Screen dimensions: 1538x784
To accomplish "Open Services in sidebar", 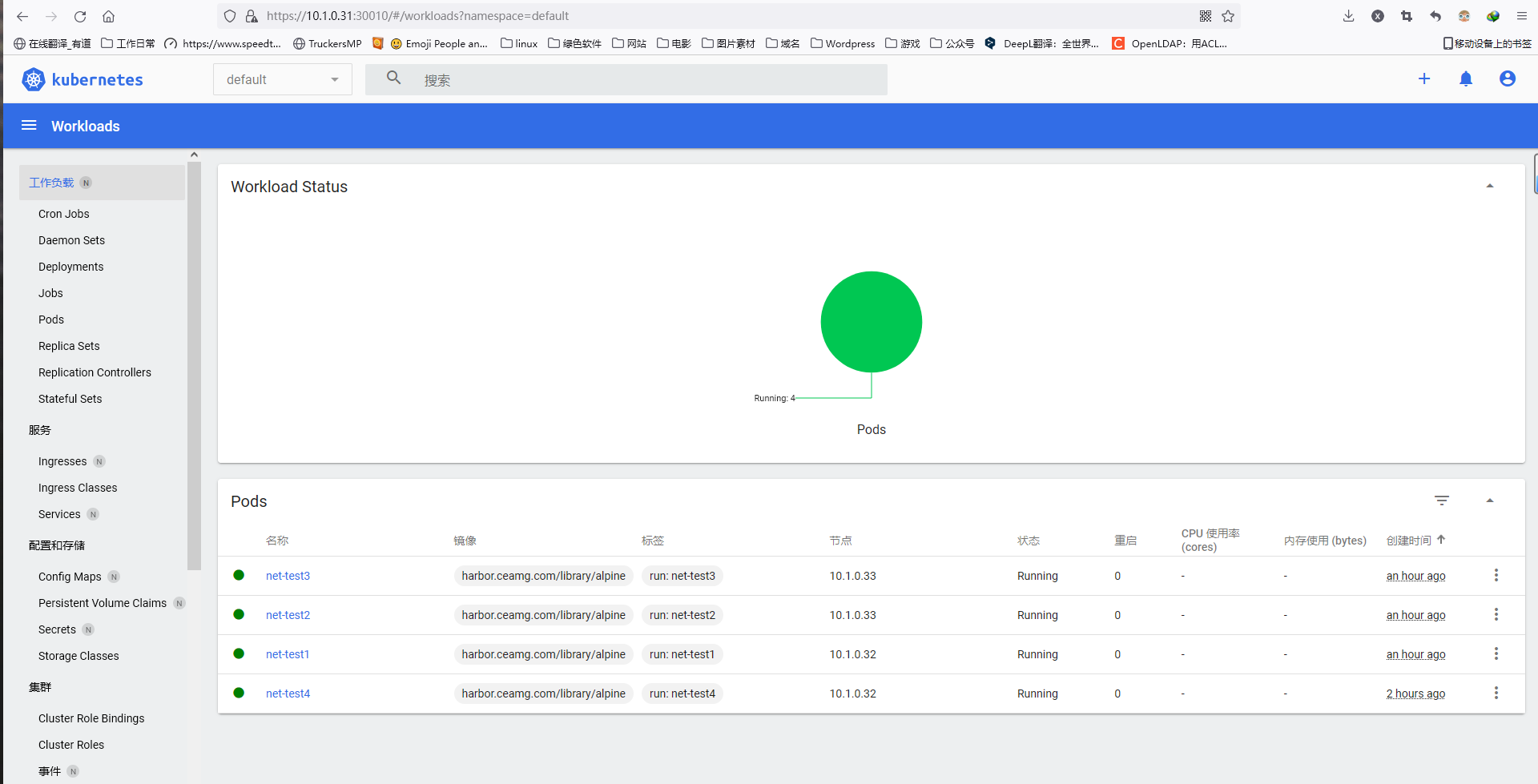I will pyautogui.click(x=59, y=514).
